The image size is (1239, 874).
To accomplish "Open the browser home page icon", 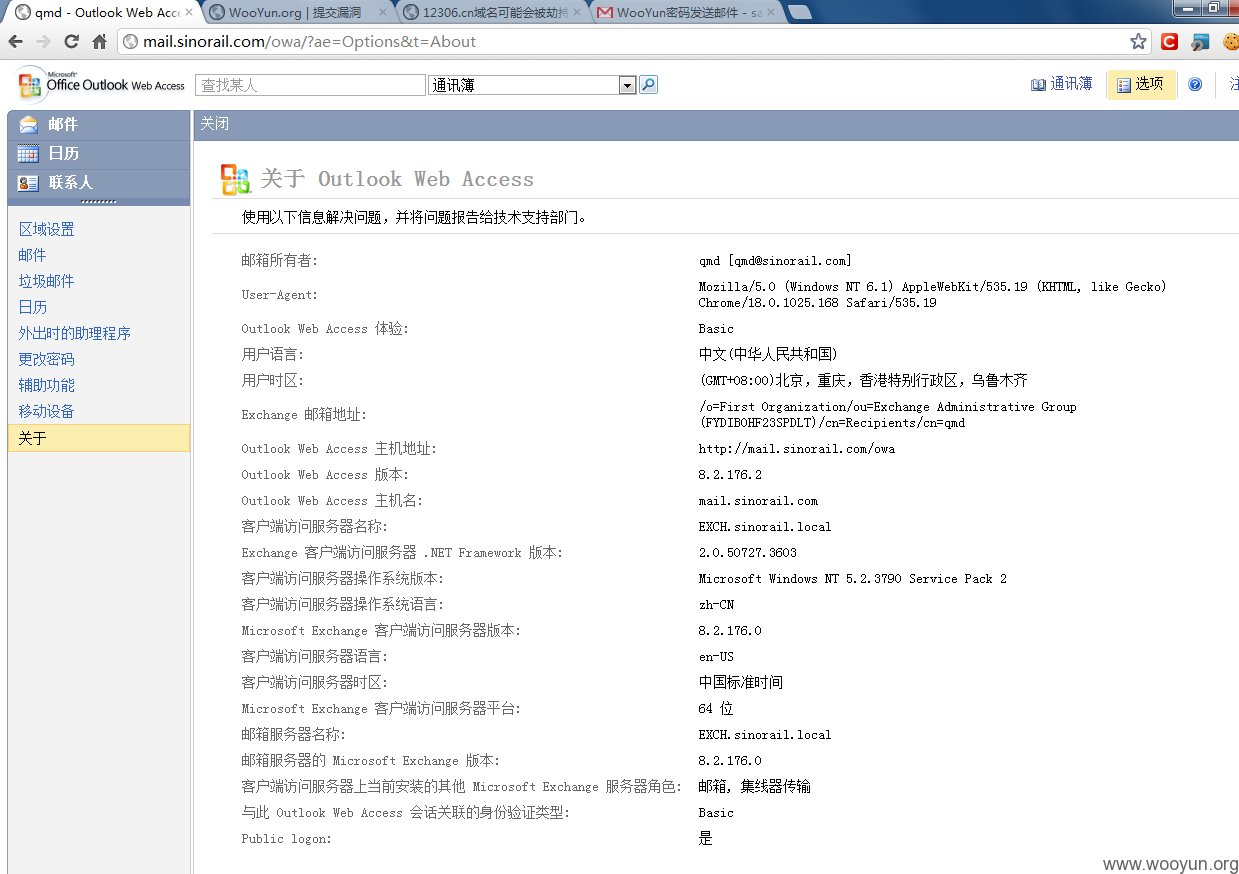I will pyautogui.click(x=99, y=42).
